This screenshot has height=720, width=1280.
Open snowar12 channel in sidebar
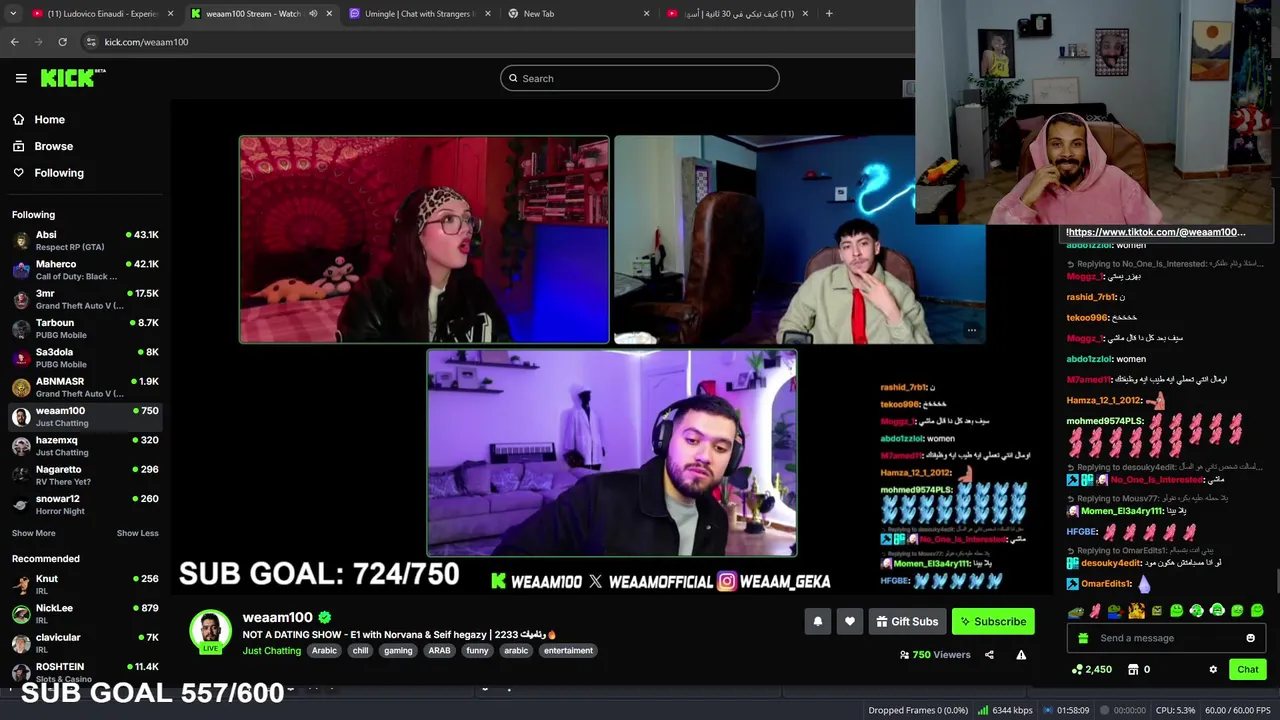85,504
